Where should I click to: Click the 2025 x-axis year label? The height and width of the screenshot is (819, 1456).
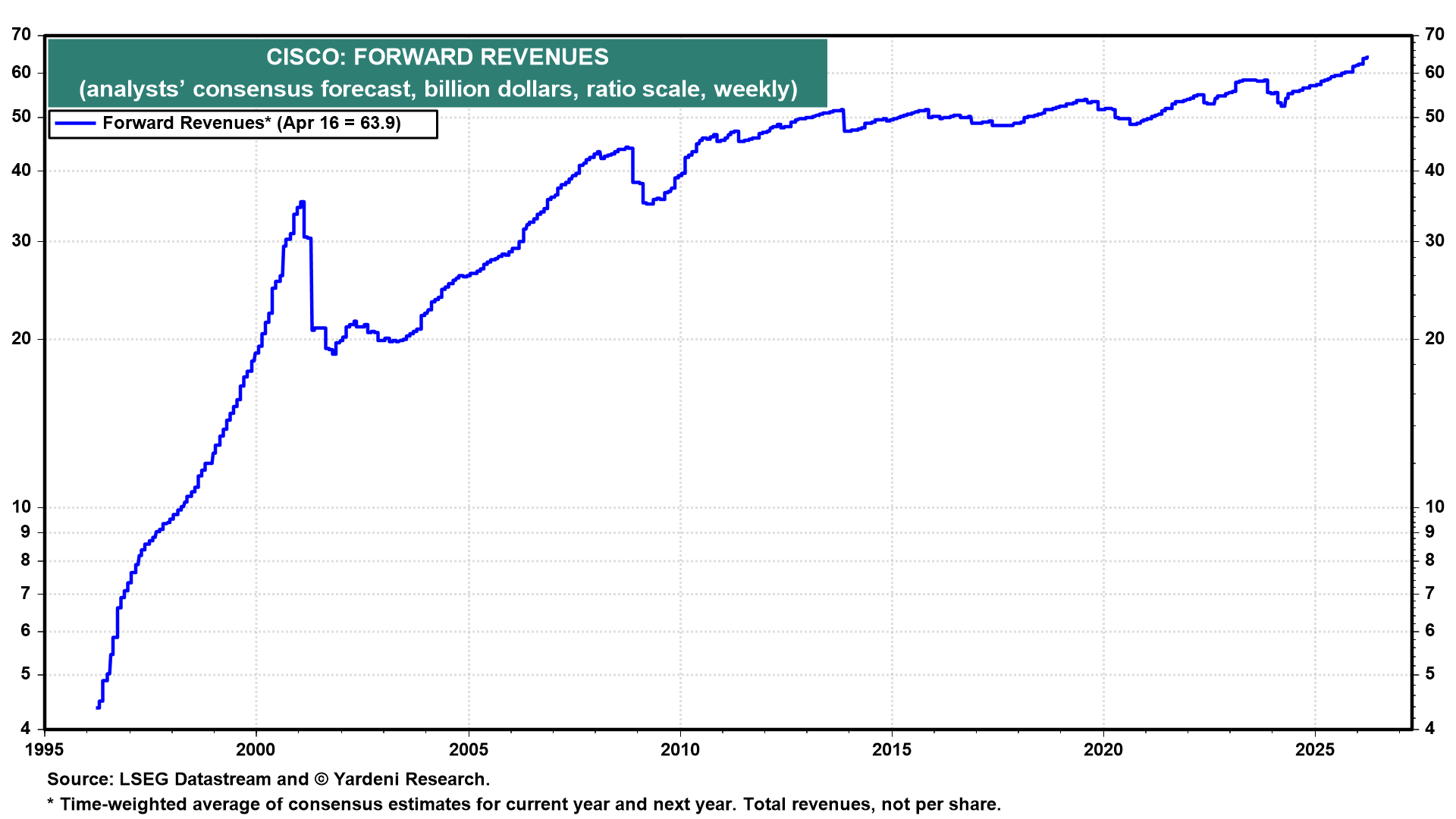point(1315,750)
